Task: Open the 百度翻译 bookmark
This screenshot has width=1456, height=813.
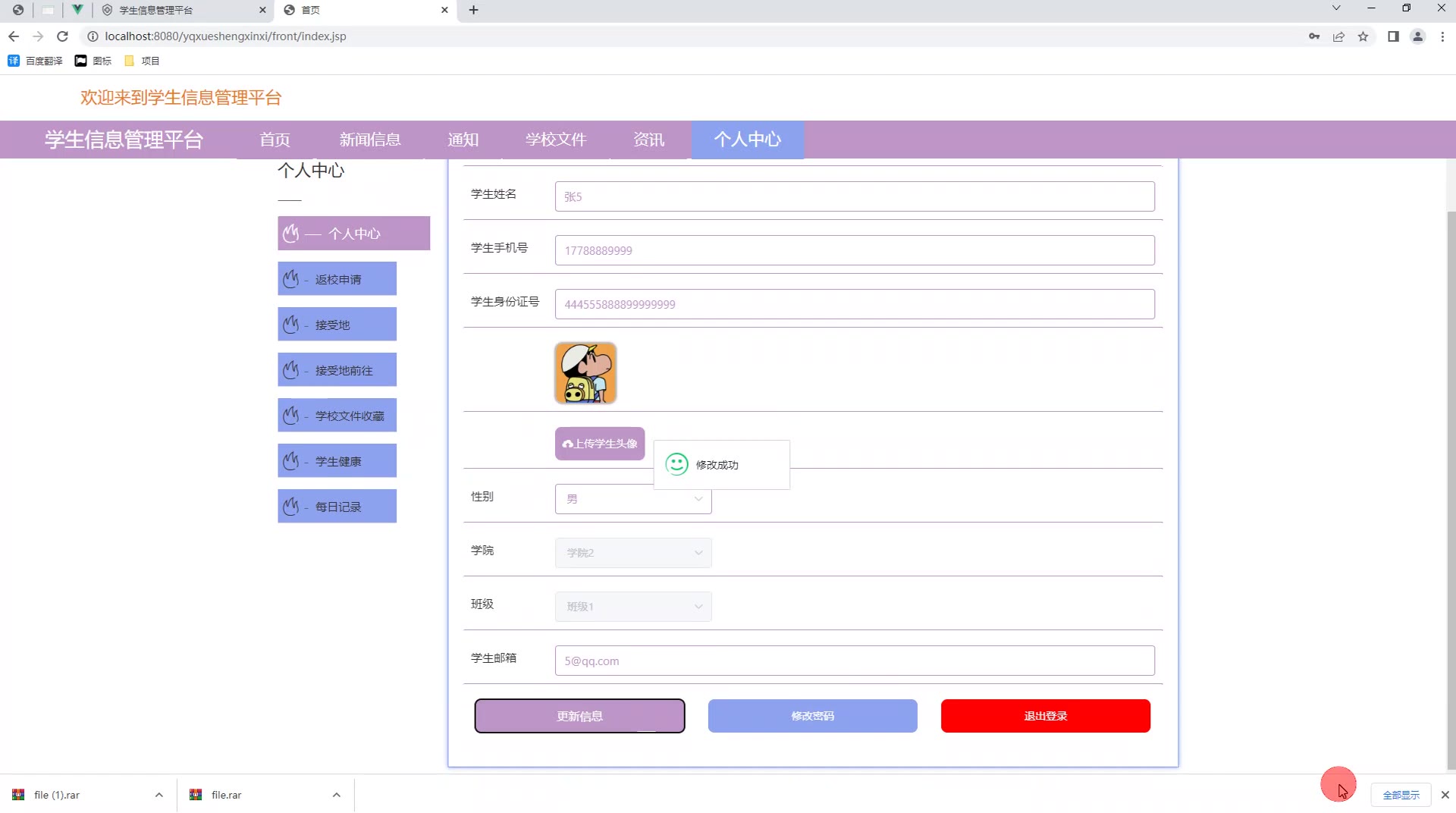Action: point(35,61)
